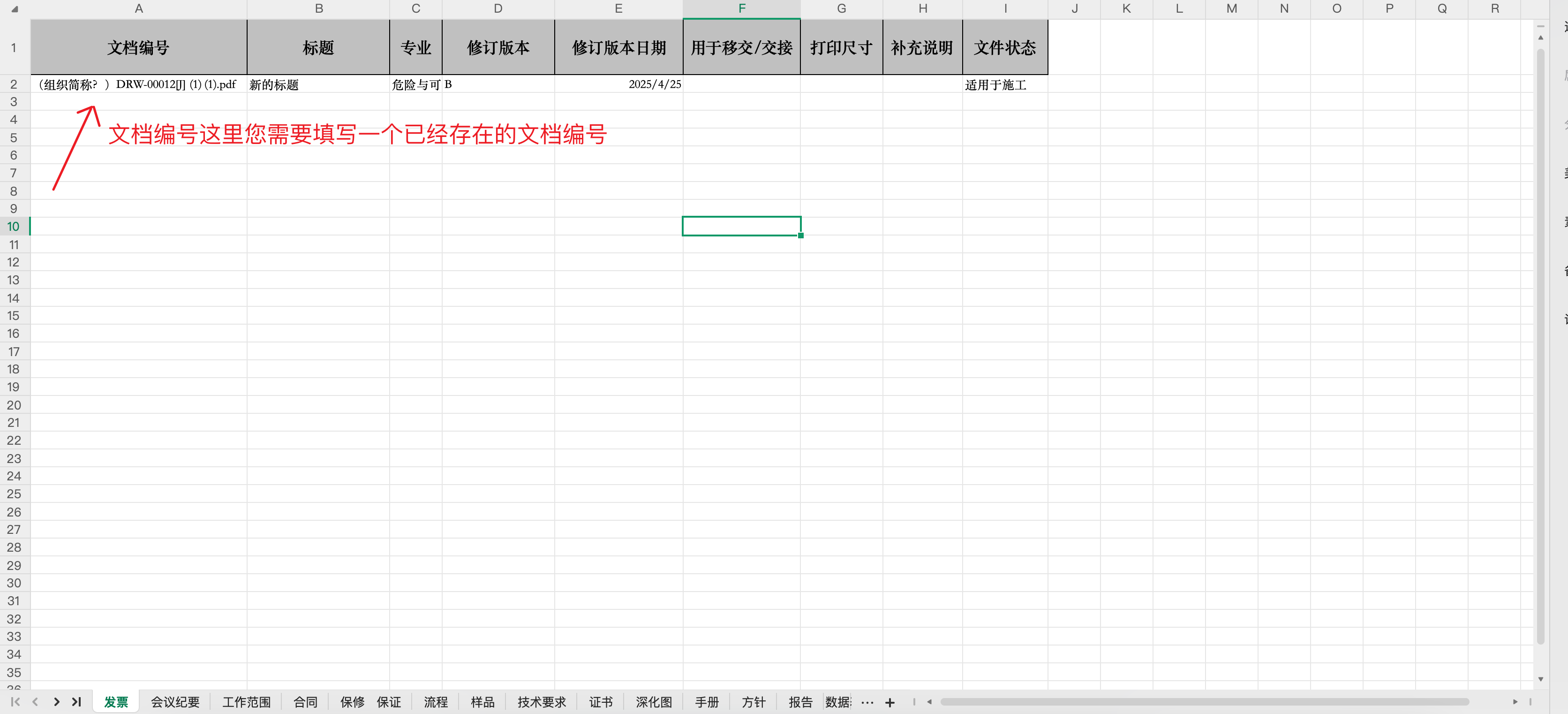Screen dimensions: 1568x714
Task: Switch to 技术要求 sheet tab
Action: tap(541, 702)
